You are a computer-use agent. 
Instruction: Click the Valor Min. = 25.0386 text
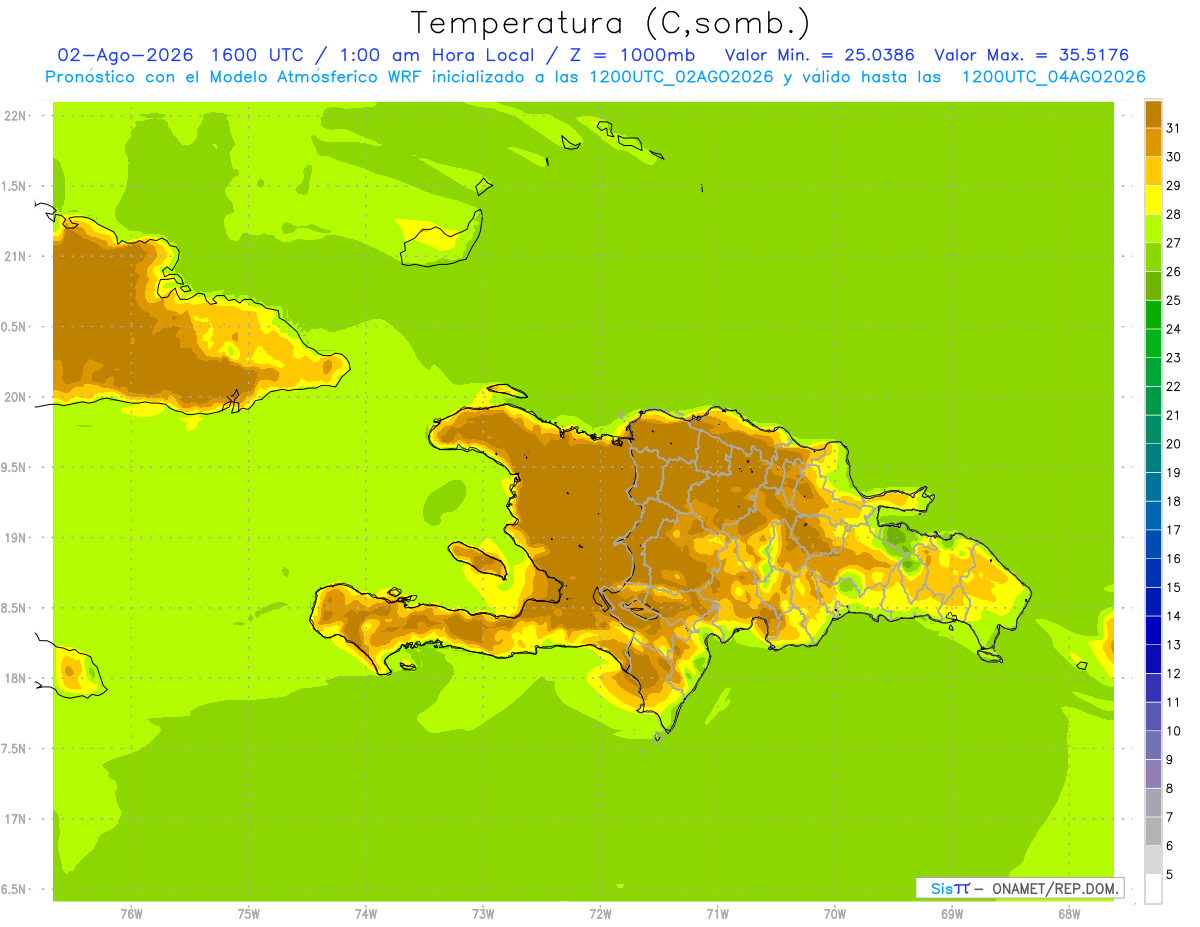[x=819, y=55]
